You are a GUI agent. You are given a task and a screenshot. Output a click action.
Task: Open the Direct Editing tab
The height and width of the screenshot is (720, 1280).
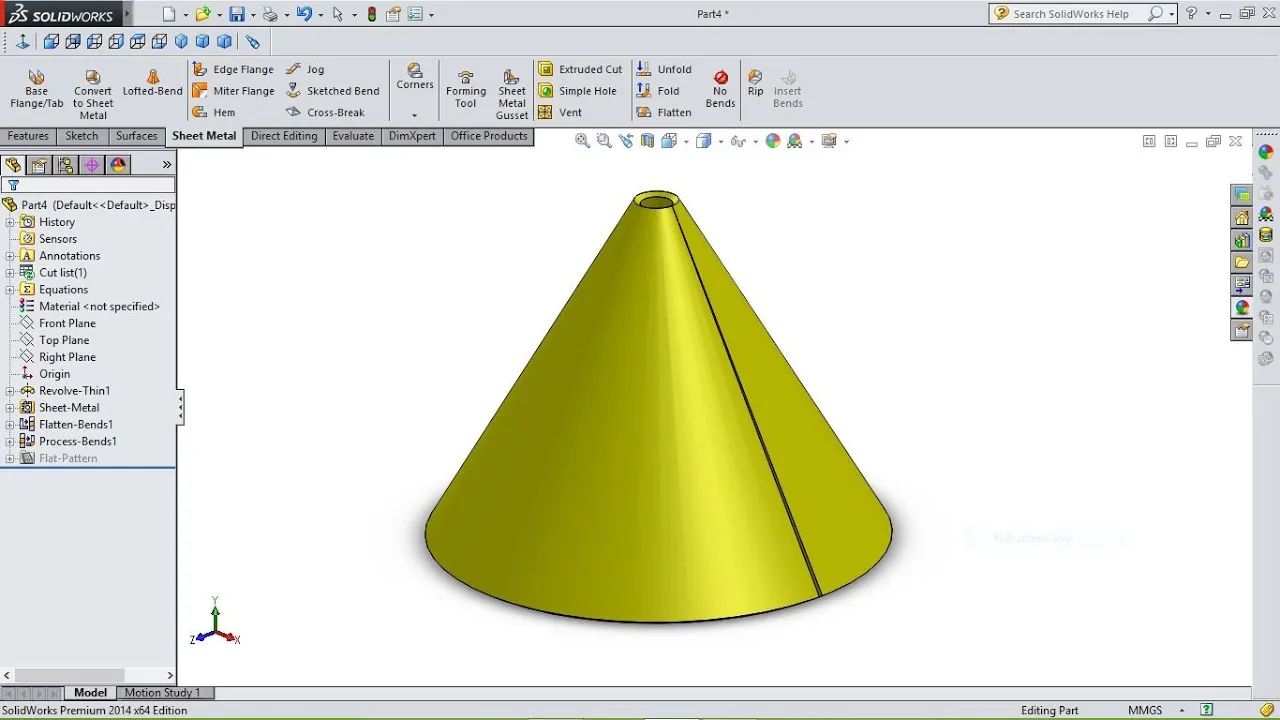tap(284, 137)
